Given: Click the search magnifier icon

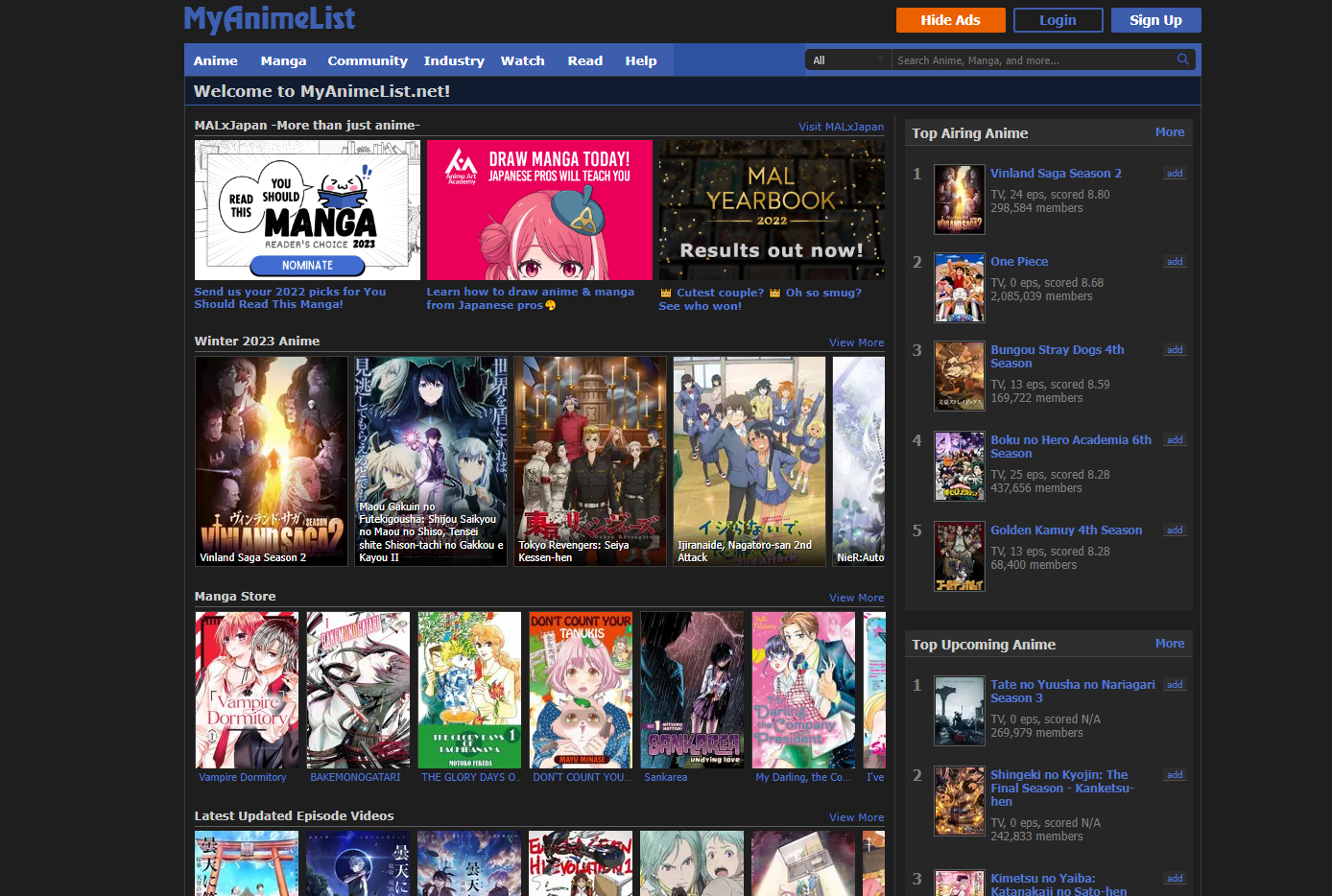Looking at the screenshot, I should point(1182,59).
